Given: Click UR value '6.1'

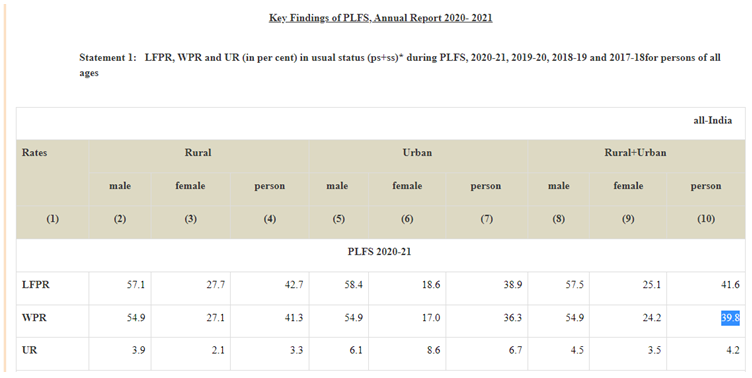Looking at the screenshot, I should [356, 350].
